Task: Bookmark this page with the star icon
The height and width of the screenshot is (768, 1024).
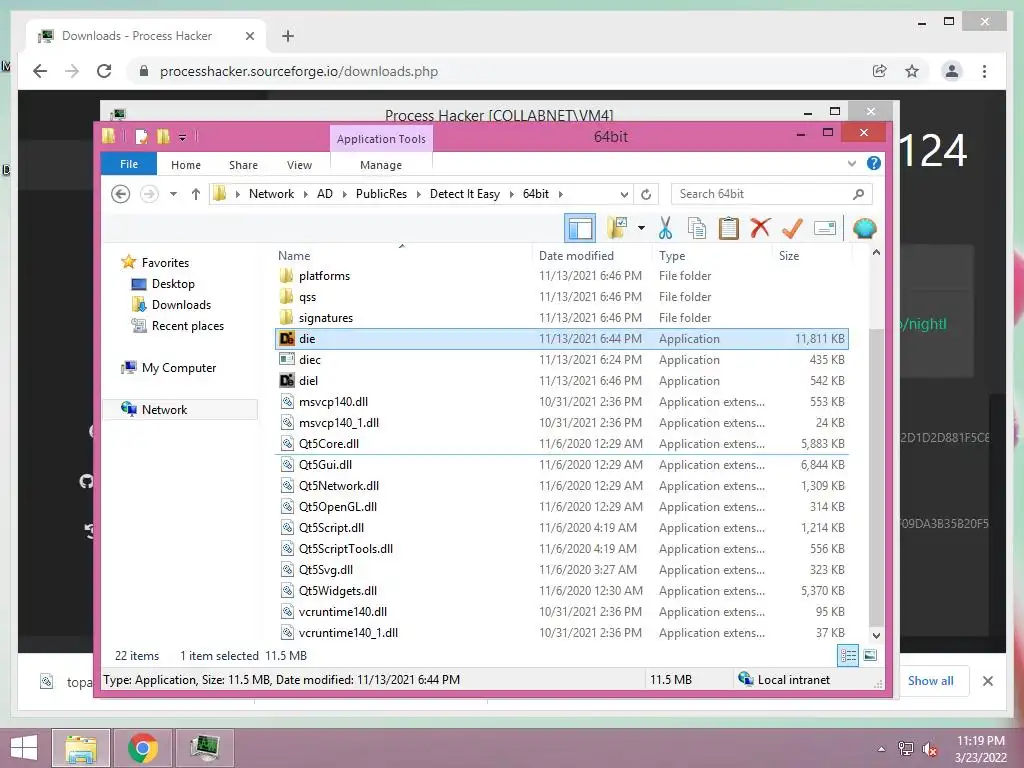Action: click(912, 71)
